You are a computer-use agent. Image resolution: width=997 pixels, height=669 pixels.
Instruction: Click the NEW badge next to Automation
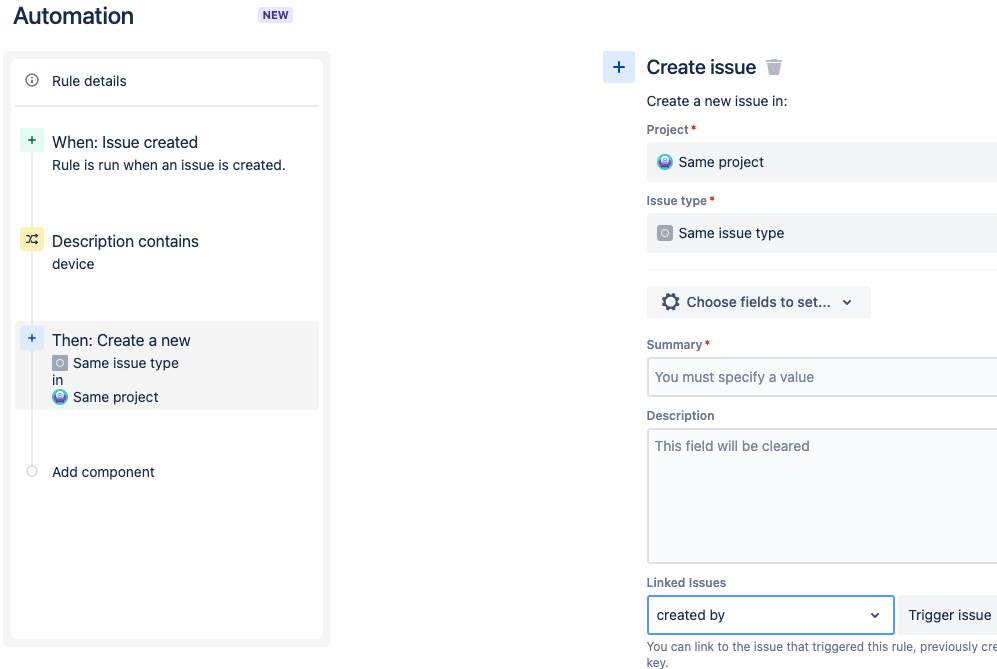[275, 15]
